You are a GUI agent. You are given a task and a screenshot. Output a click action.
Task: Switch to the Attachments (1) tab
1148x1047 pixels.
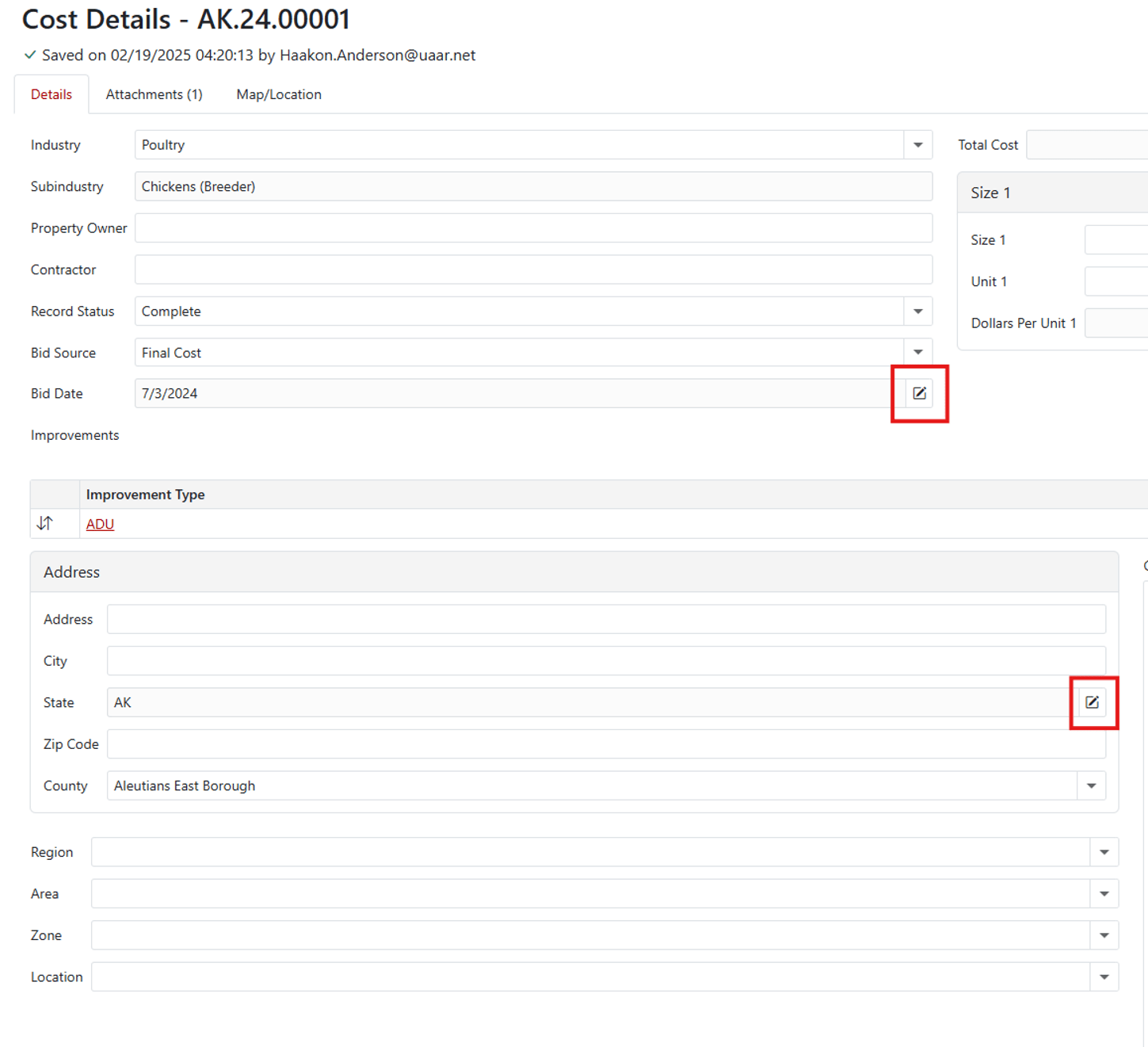(154, 94)
